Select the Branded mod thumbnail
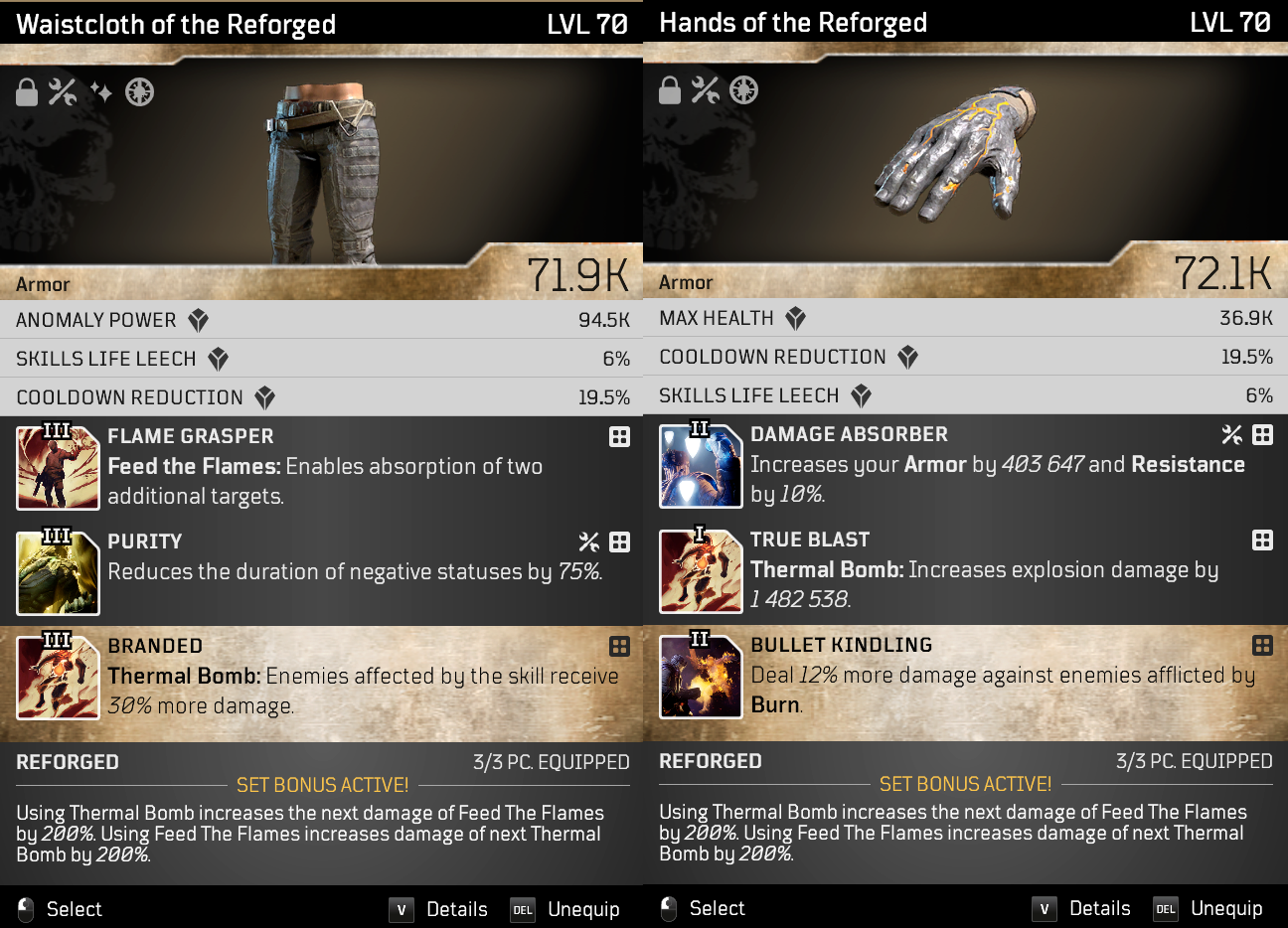 pos(58,676)
